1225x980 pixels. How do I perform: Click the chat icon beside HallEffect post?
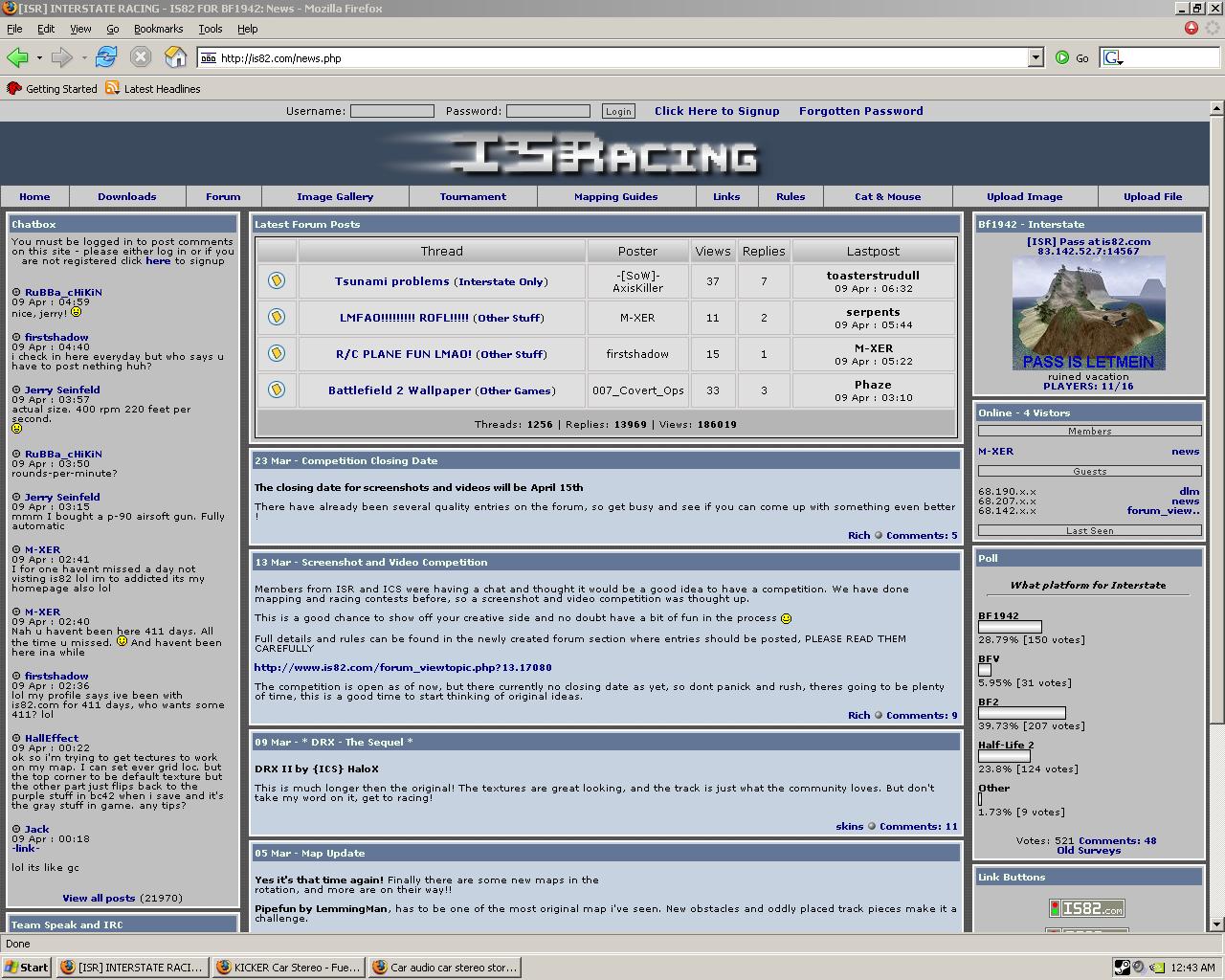16,738
